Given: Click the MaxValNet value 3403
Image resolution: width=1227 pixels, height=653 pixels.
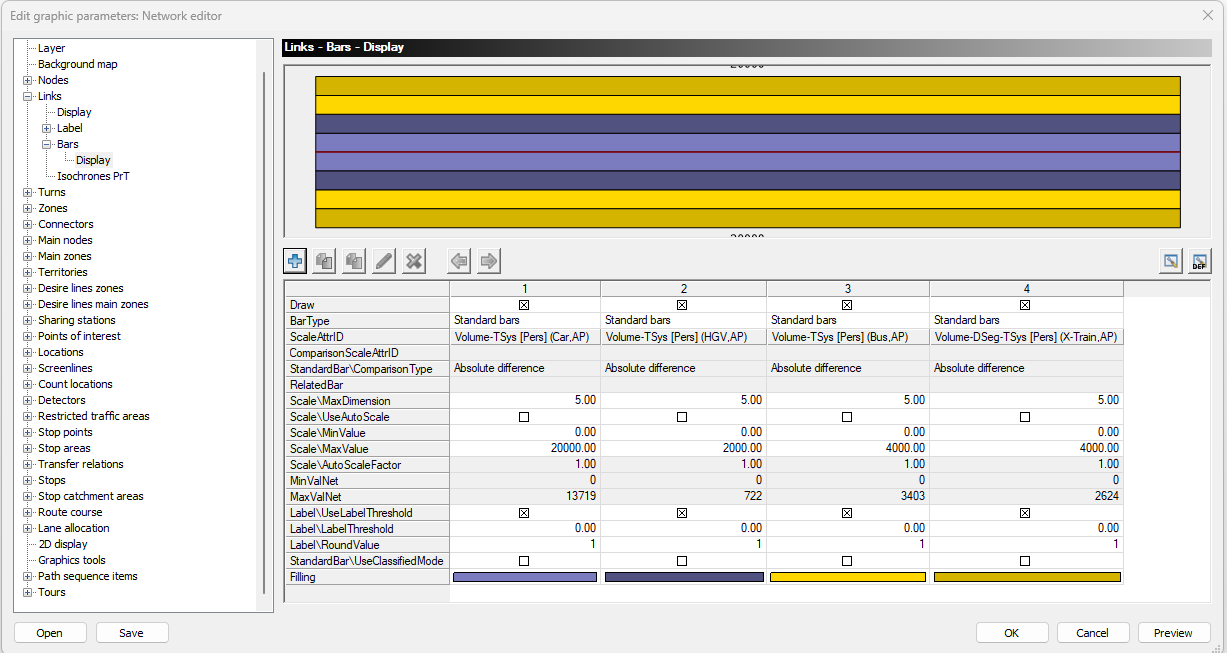Looking at the screenshot, I should click(848, 497).
